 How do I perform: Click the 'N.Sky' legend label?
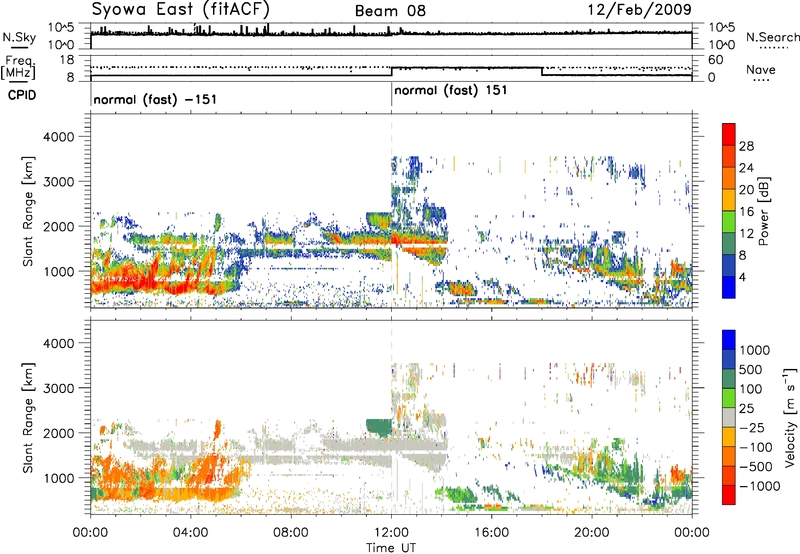[19, 37]
